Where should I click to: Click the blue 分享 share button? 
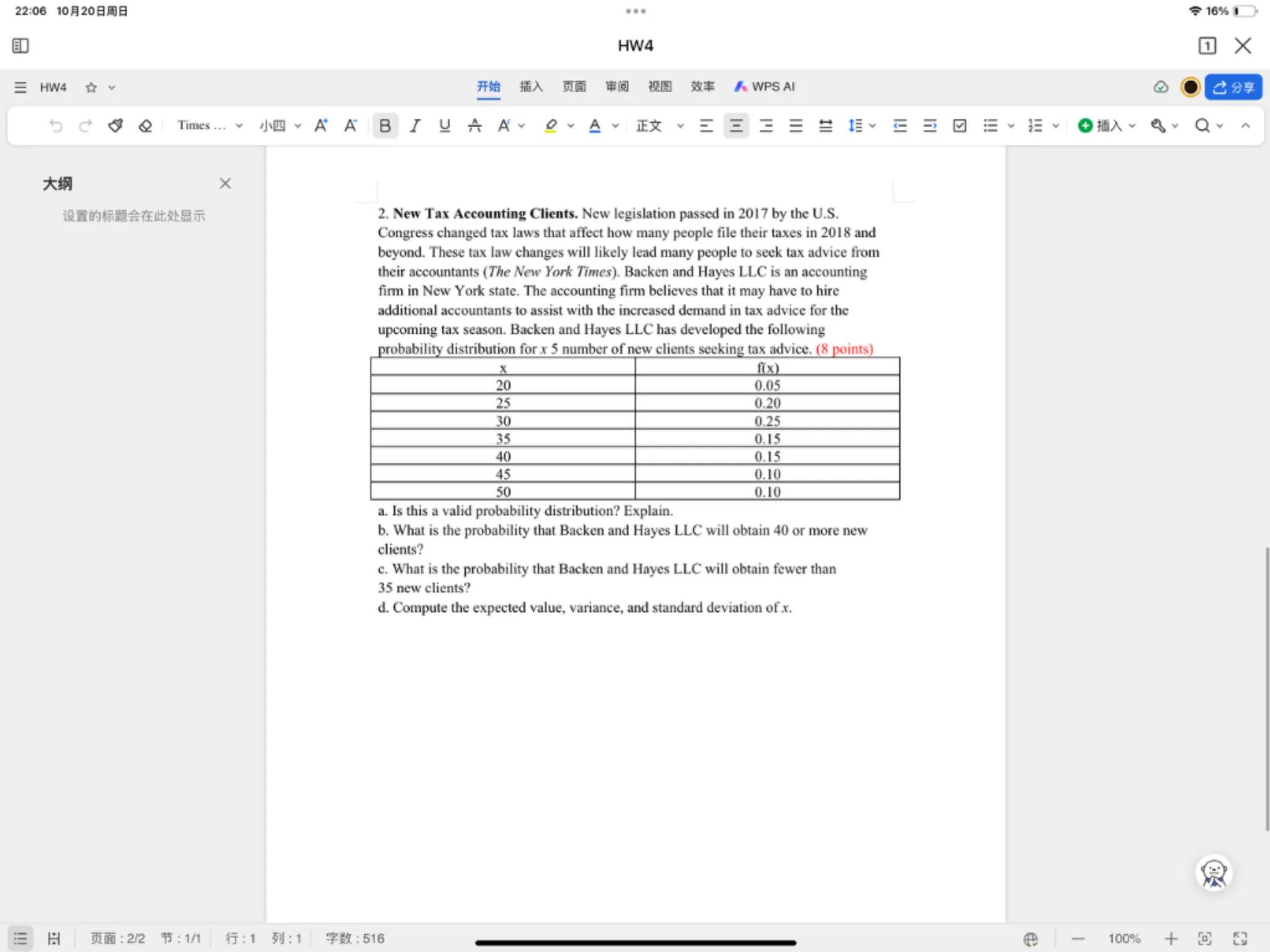(x=1233, y=88)
